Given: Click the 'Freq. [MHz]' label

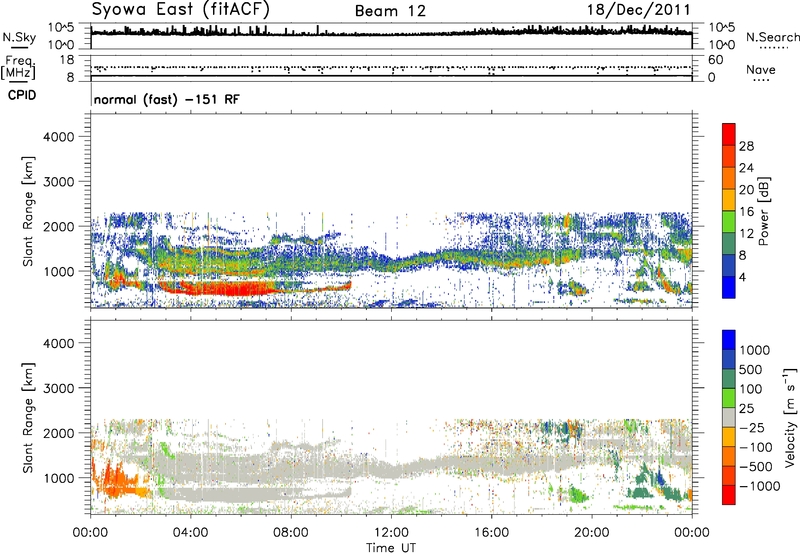Looking at the screenshot, I should coord(18,68).
